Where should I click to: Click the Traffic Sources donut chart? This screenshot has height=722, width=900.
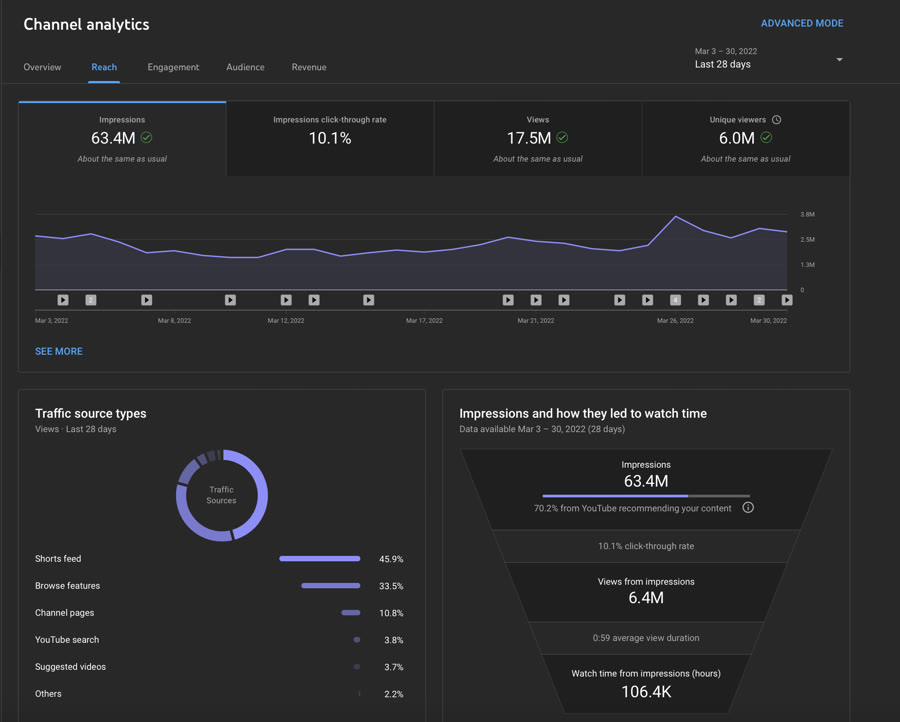pyautogui.click(x=222, y=495)
